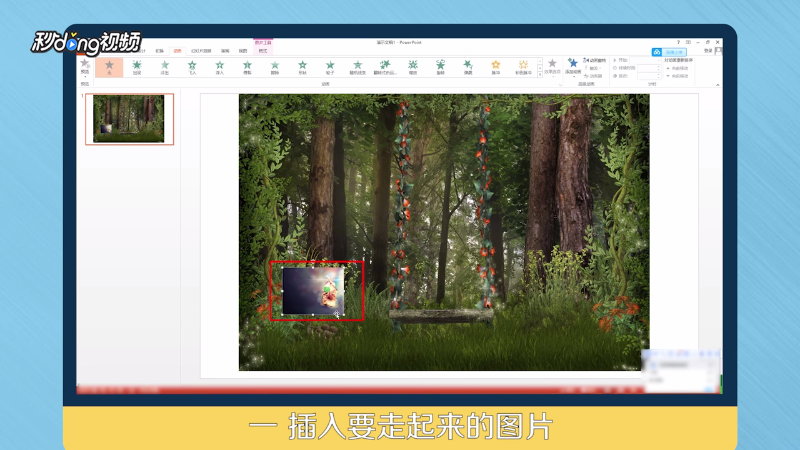Apply the Shape (形状) animation effect
The height and width of the screenshot is (450, 800).
tap(302, 67)
